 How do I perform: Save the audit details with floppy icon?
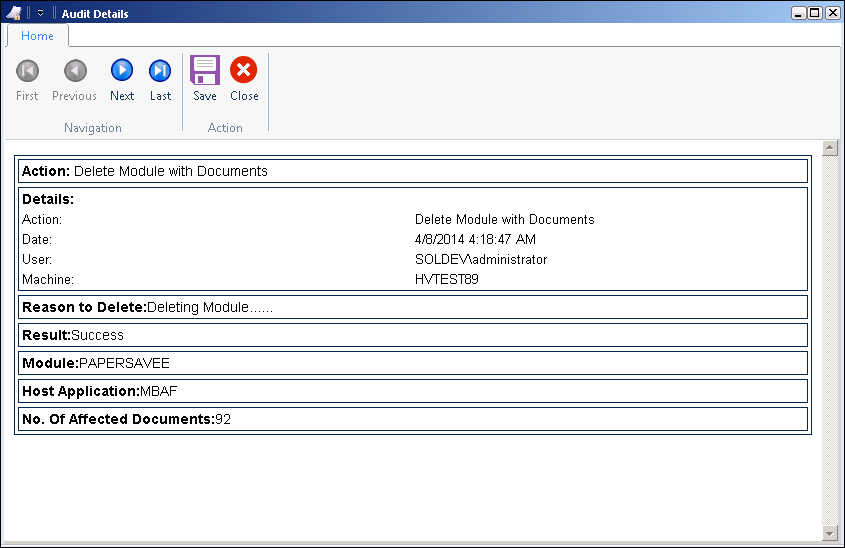pyautogui.click(x=205, y=79)
